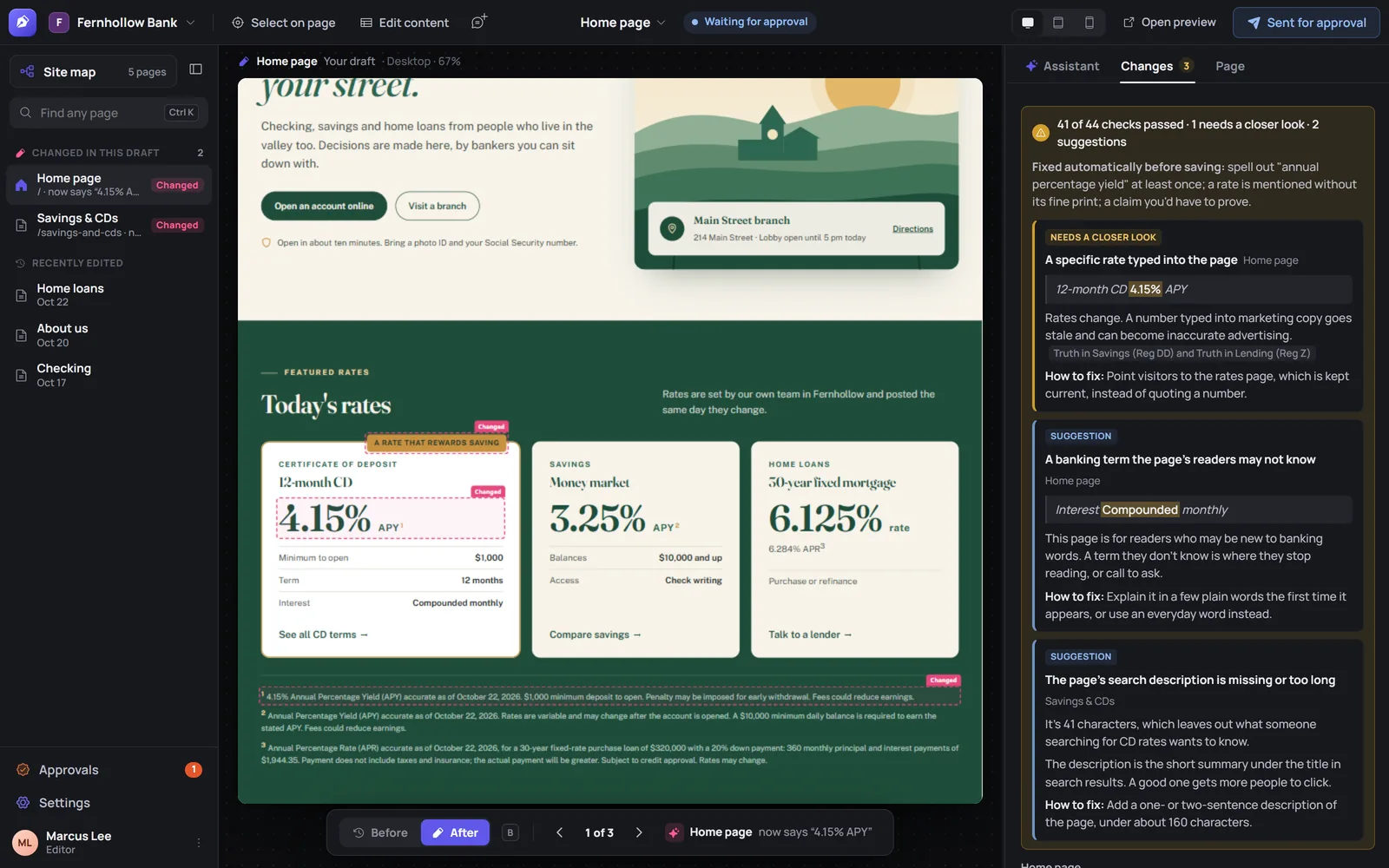Switch to the Page tab
Viewport: 1389px width, 868px height.
(1230, 66)
